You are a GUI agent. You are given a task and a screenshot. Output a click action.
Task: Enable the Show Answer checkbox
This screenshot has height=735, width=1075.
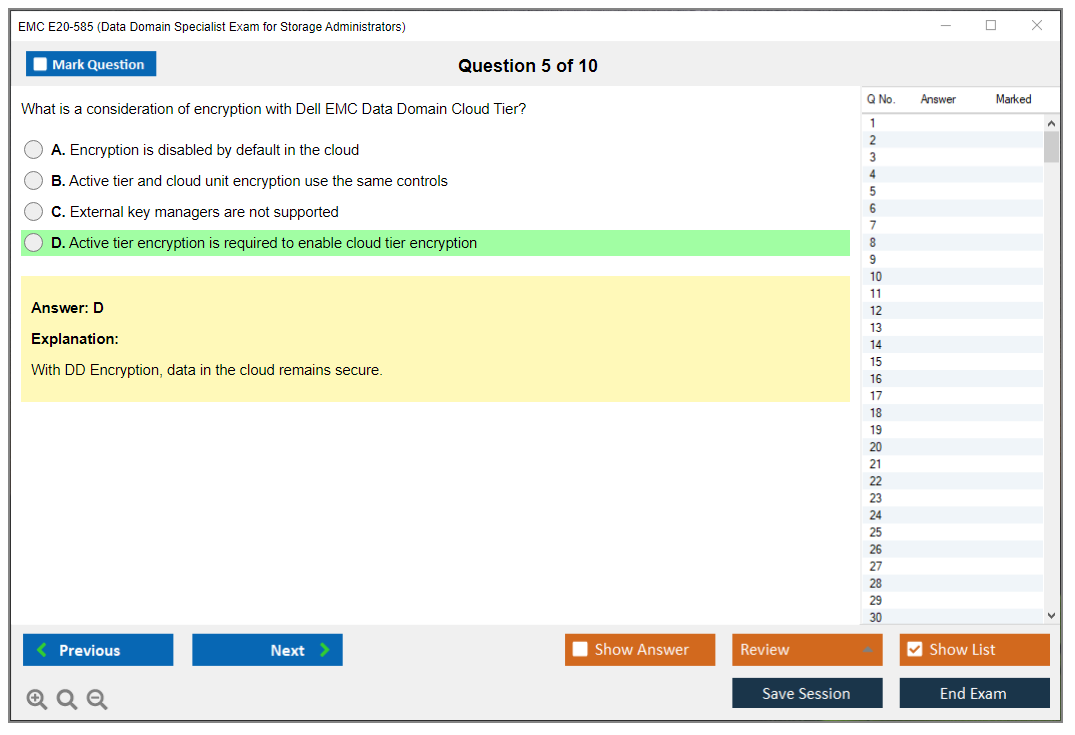(580, 650)
